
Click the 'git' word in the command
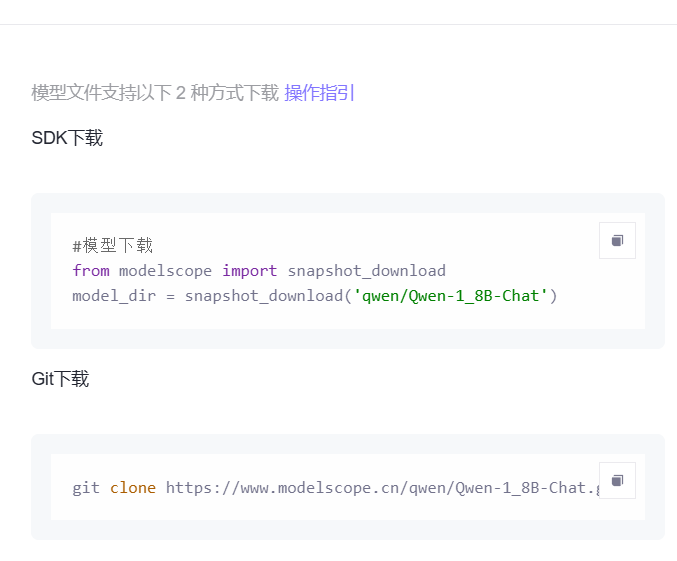point(86,488)
